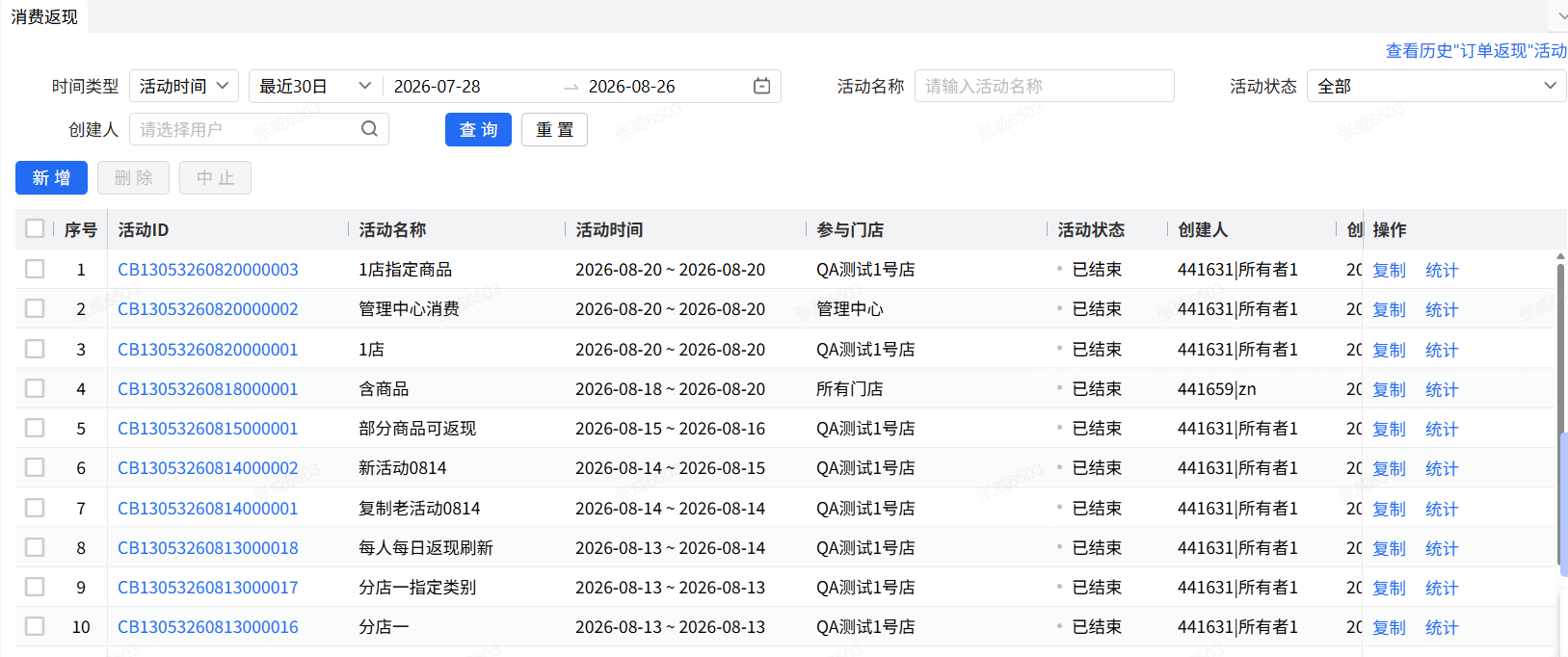Screen dimensions: 1568x657
Task: Click 管理中心 store cell in row 2
Action: [850, 309]
